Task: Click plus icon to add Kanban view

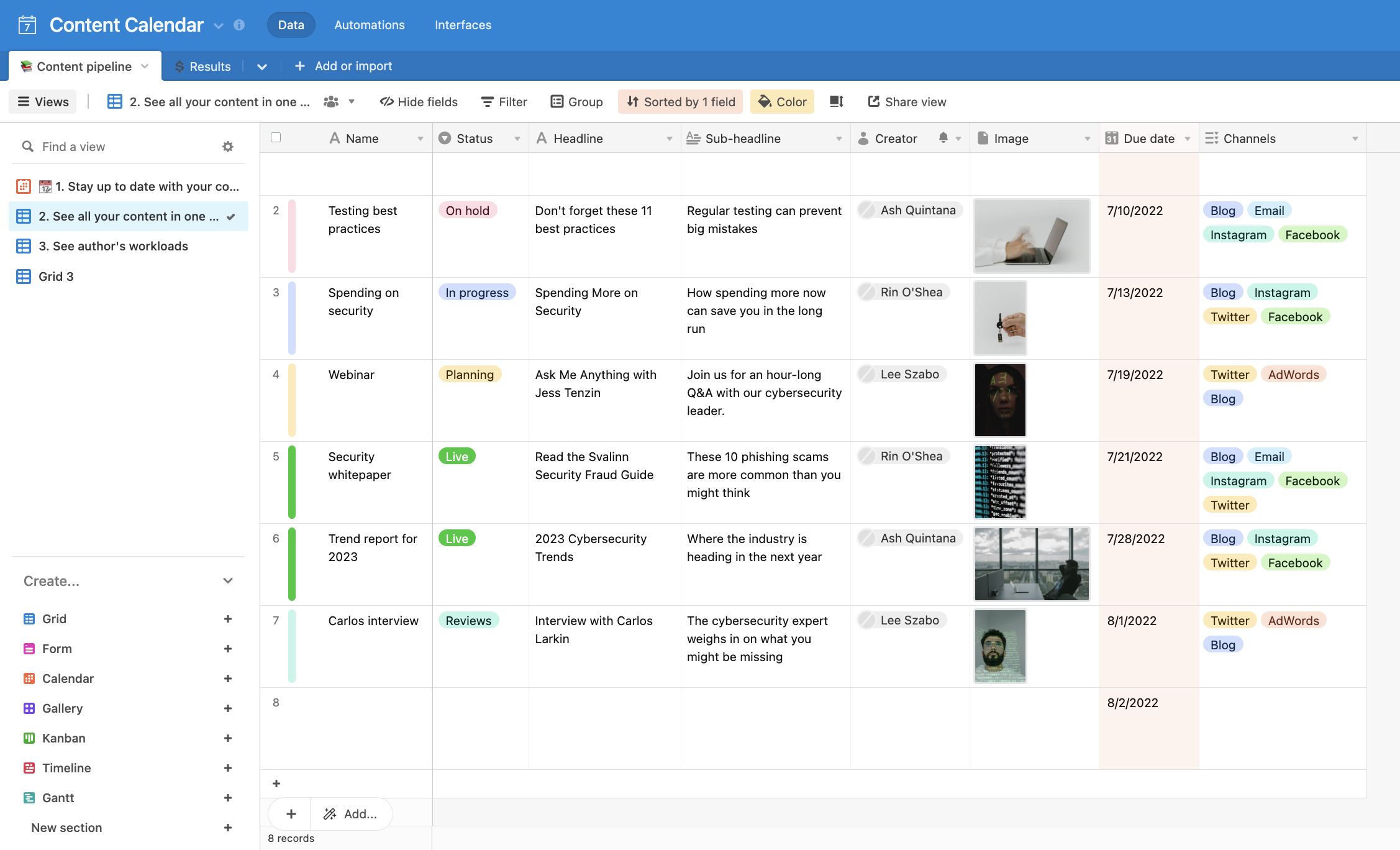Action: pyautogui.click(x=228, y=738)
